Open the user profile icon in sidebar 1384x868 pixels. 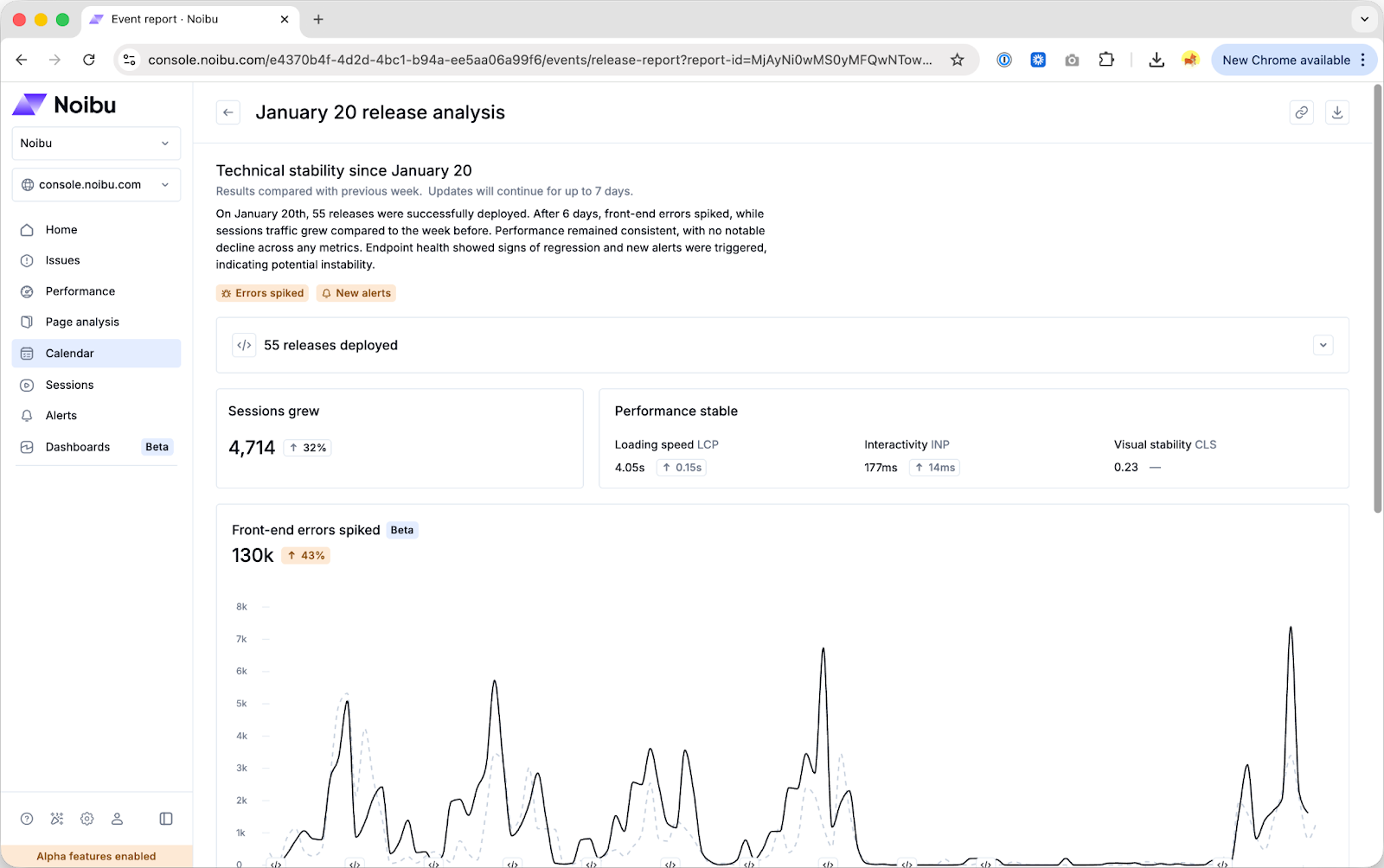118,819
